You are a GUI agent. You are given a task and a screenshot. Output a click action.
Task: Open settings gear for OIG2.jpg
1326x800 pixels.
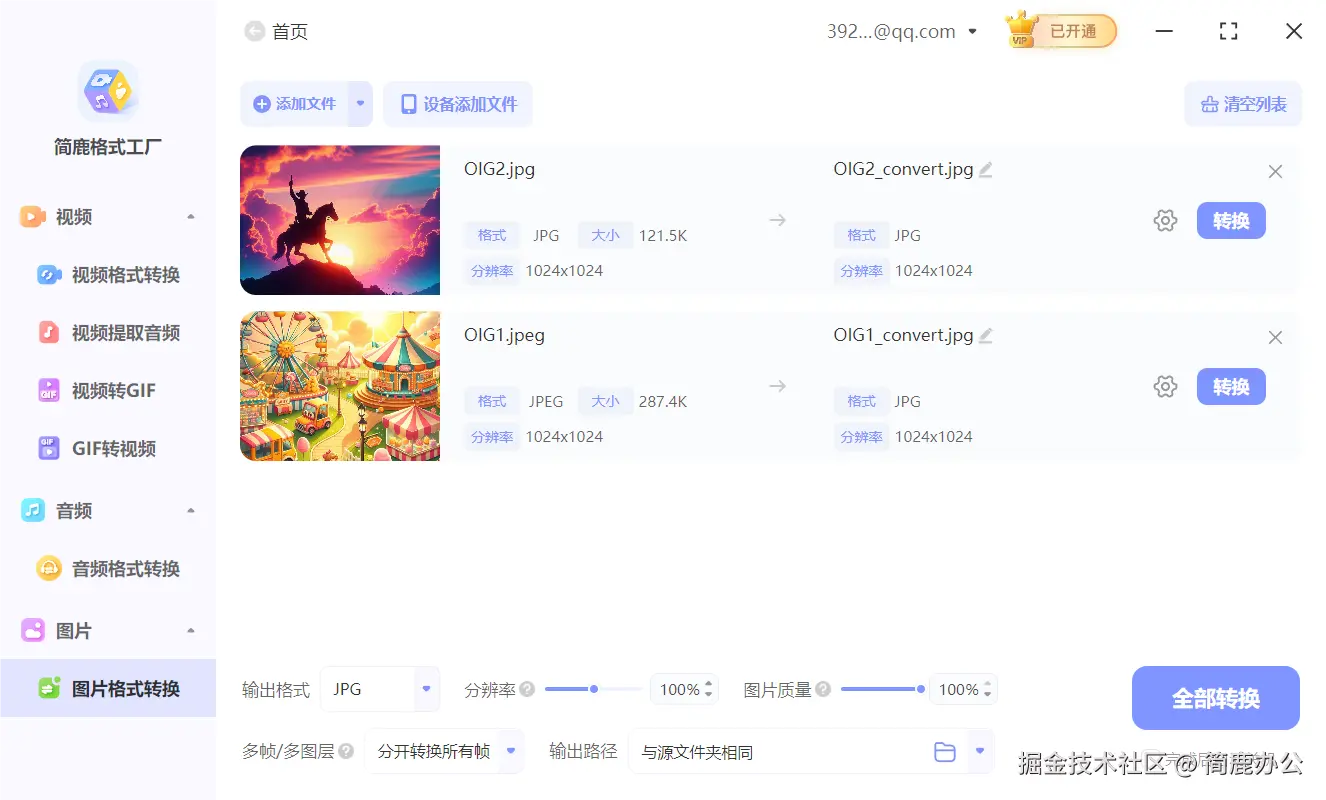1165,221
